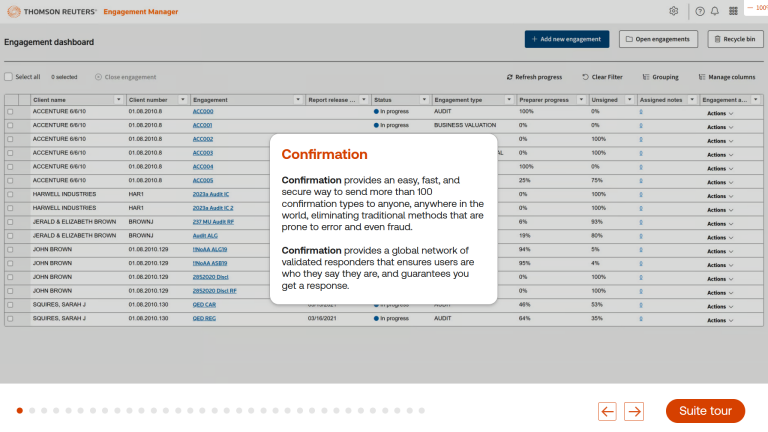Open the notifications bell
This screenshot has height=432, width=768.
715,11
